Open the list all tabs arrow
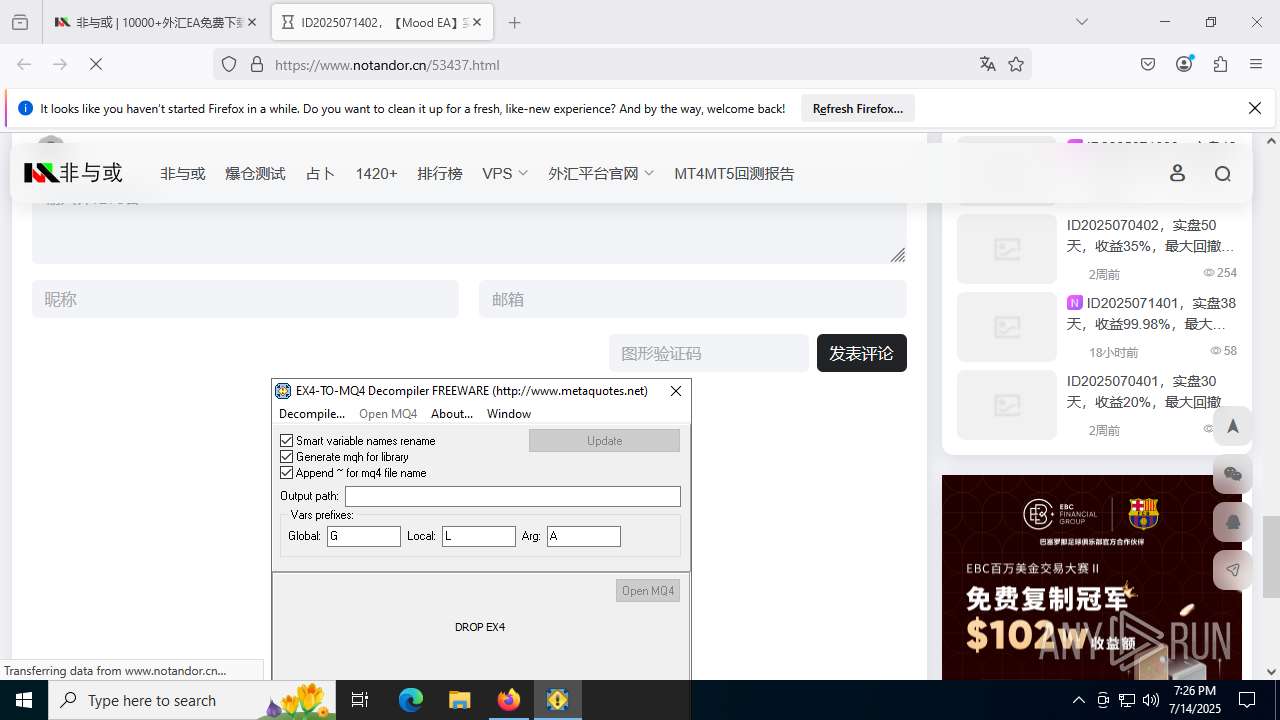The height and width of the screenshot is (720, 1280). point(1082,22)
